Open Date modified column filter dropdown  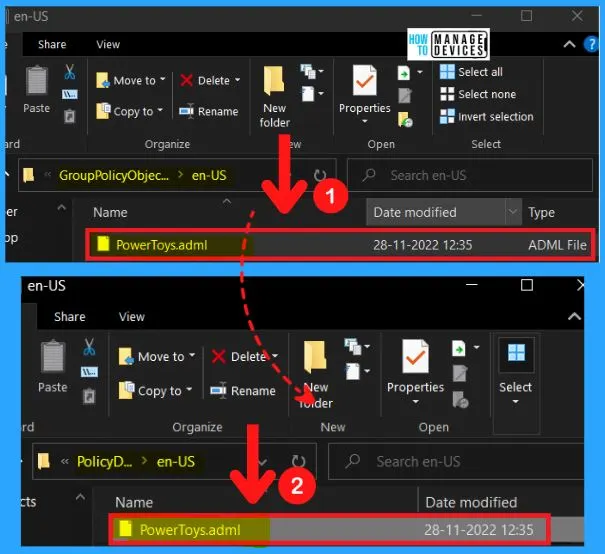pyautogui.click(x=513, y=212)
